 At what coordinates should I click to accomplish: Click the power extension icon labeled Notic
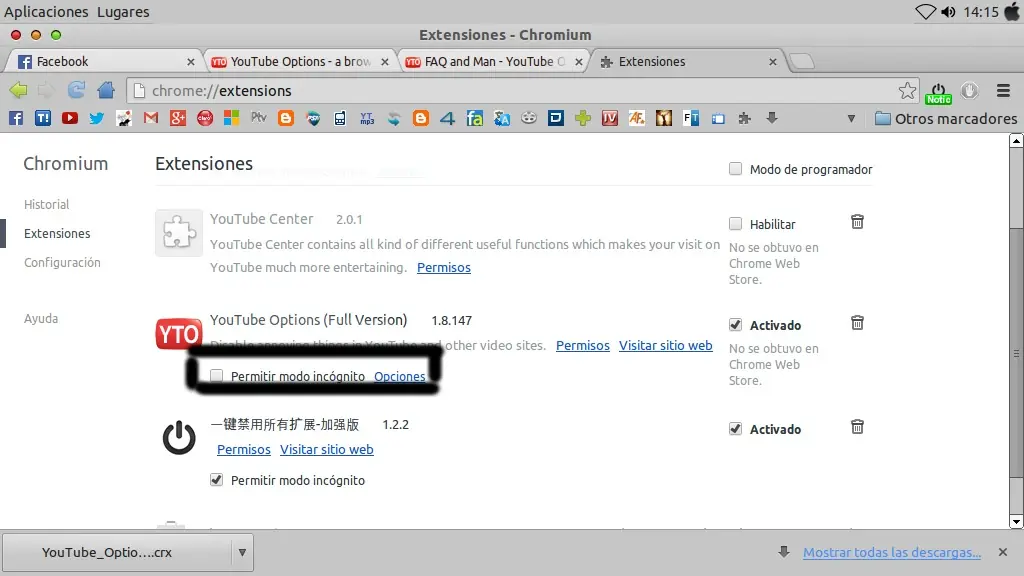click(x=938, y=92)
